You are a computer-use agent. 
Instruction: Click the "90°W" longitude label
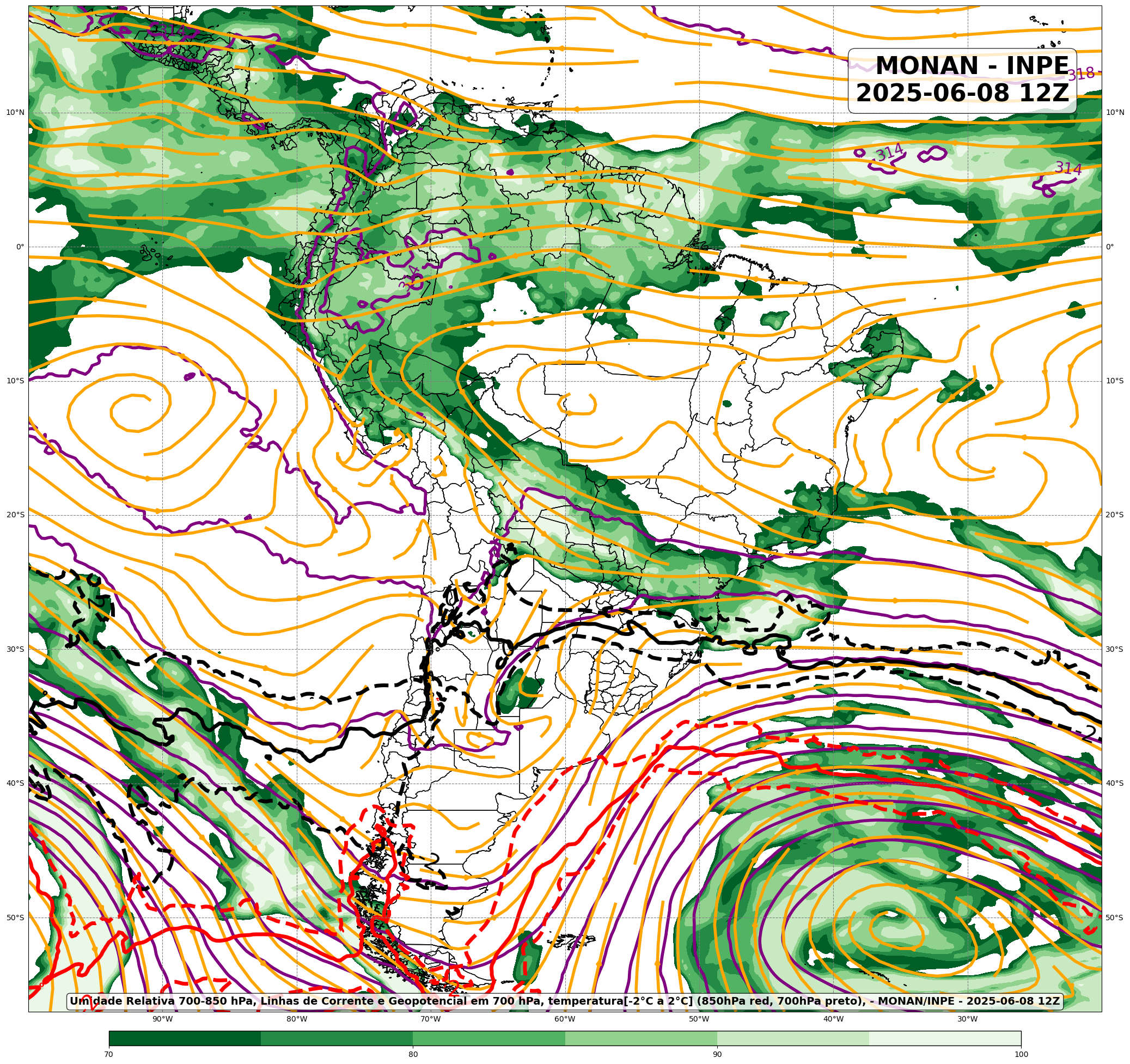point(163,1019)
